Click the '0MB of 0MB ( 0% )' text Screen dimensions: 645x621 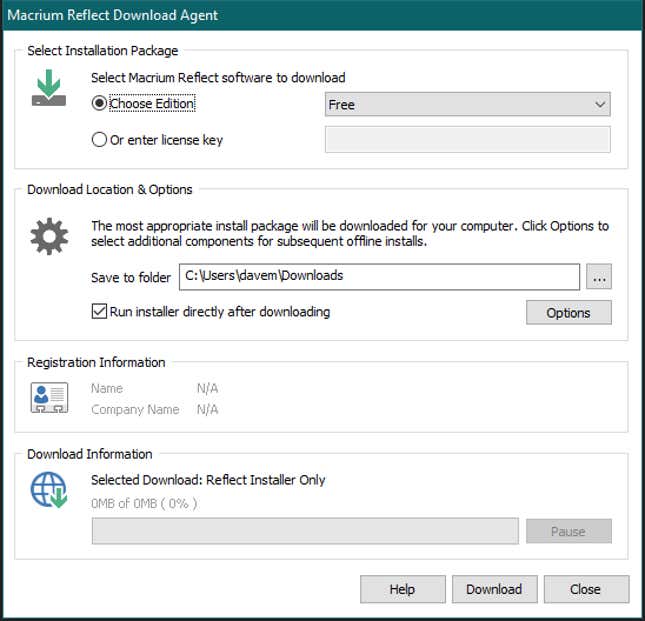point(144,503)
